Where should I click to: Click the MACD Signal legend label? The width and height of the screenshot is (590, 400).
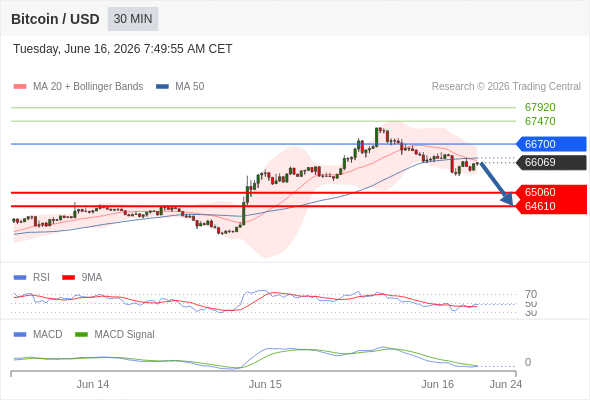click(x=125, y=334)
